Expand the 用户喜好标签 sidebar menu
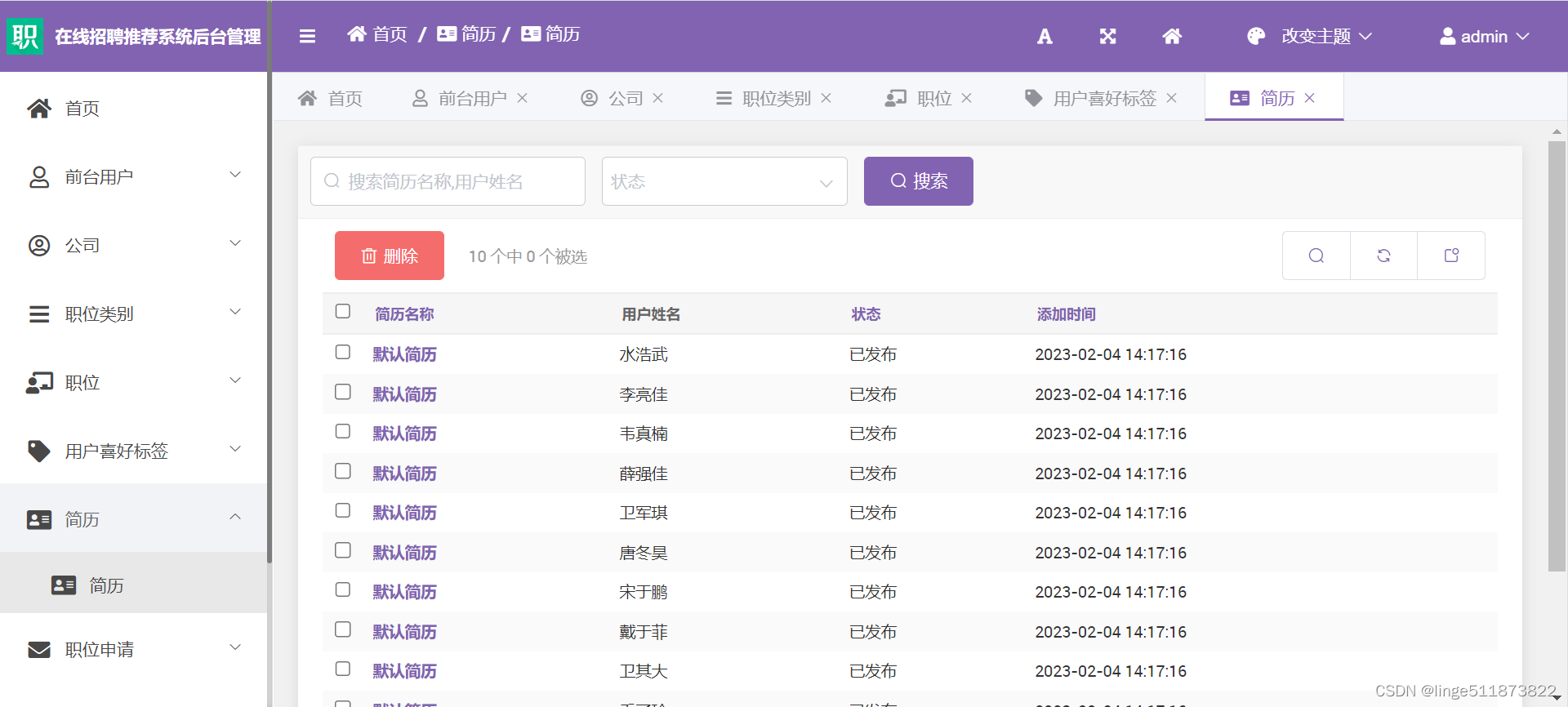Image resolution: width=1568 pixels, height=707 pixels. click(x=235, y=449)
